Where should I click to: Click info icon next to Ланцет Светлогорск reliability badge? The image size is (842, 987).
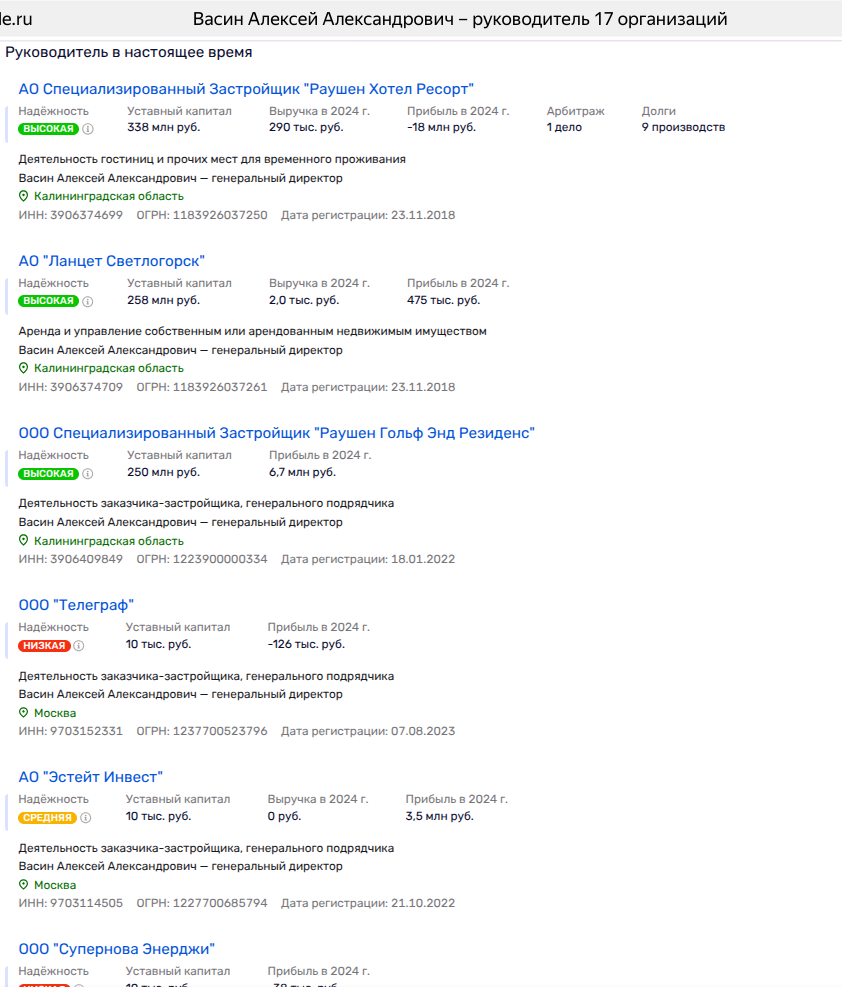point(88,301)
